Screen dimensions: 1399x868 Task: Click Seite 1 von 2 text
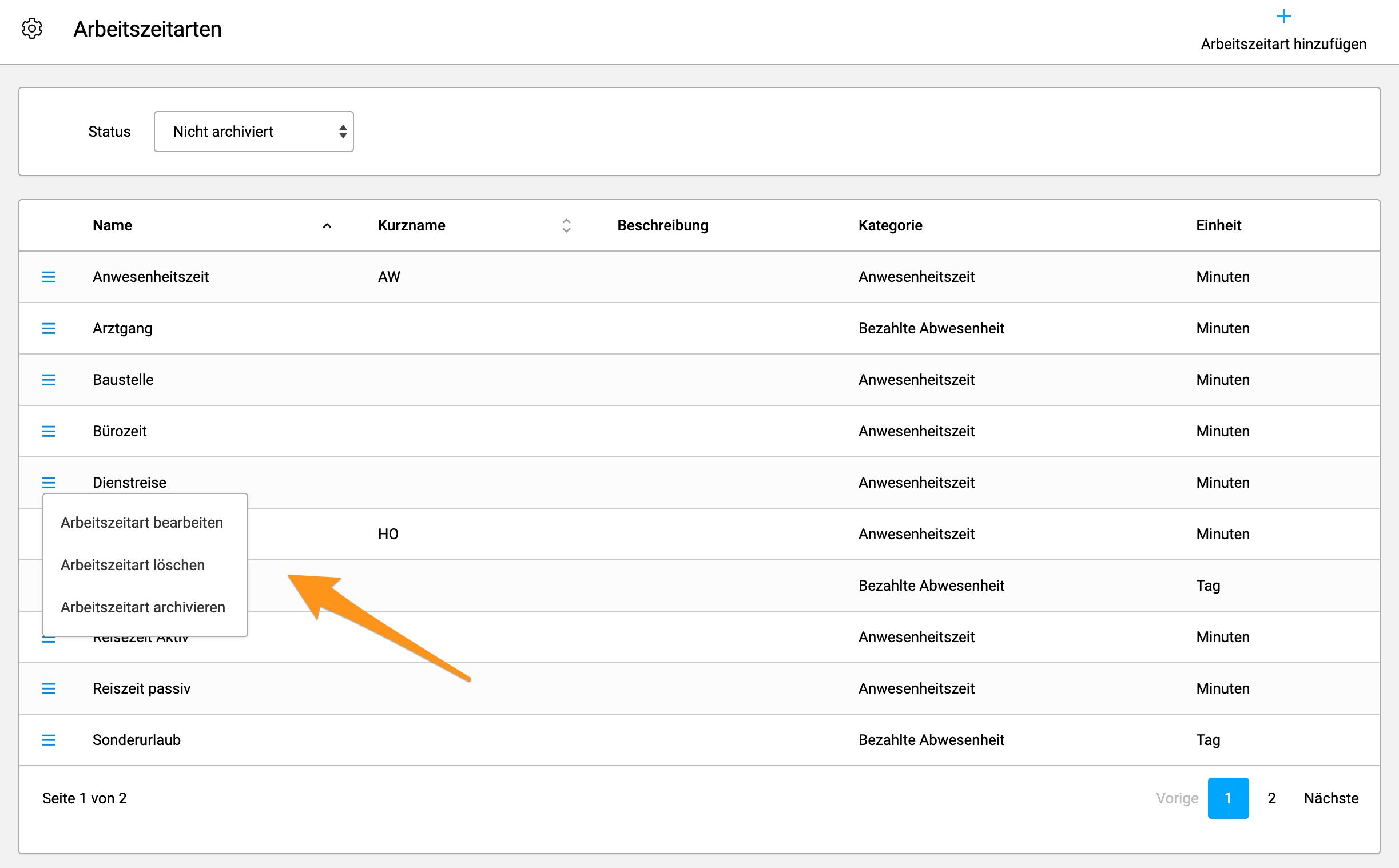pyautogui.click(x=85, y=798)
